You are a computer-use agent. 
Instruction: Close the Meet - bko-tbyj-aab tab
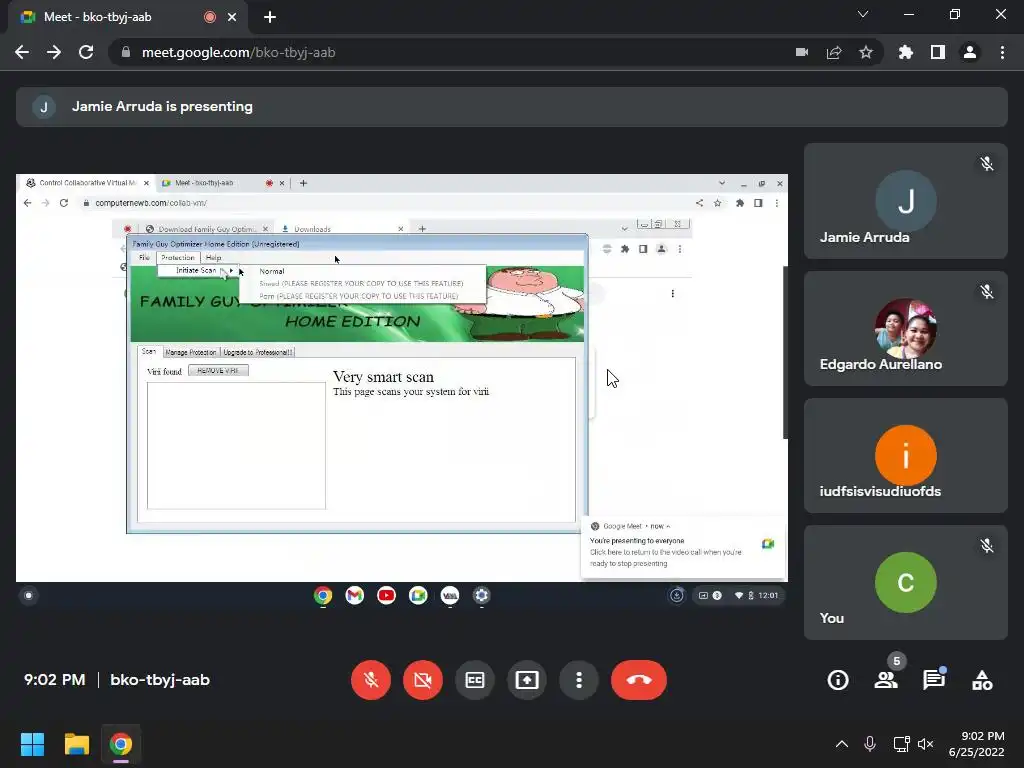click(232, 17)
